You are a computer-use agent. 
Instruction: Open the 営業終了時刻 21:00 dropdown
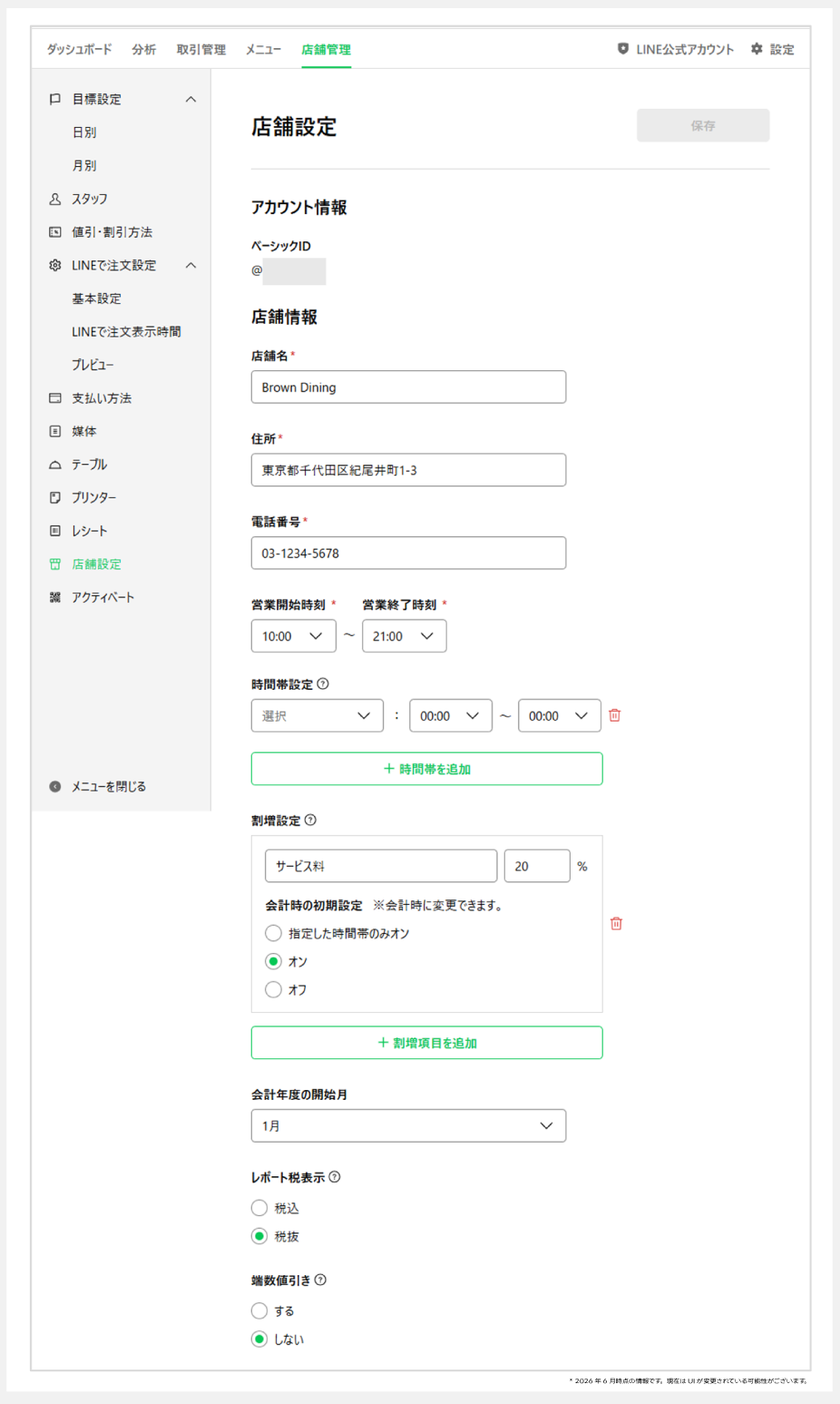405,636
